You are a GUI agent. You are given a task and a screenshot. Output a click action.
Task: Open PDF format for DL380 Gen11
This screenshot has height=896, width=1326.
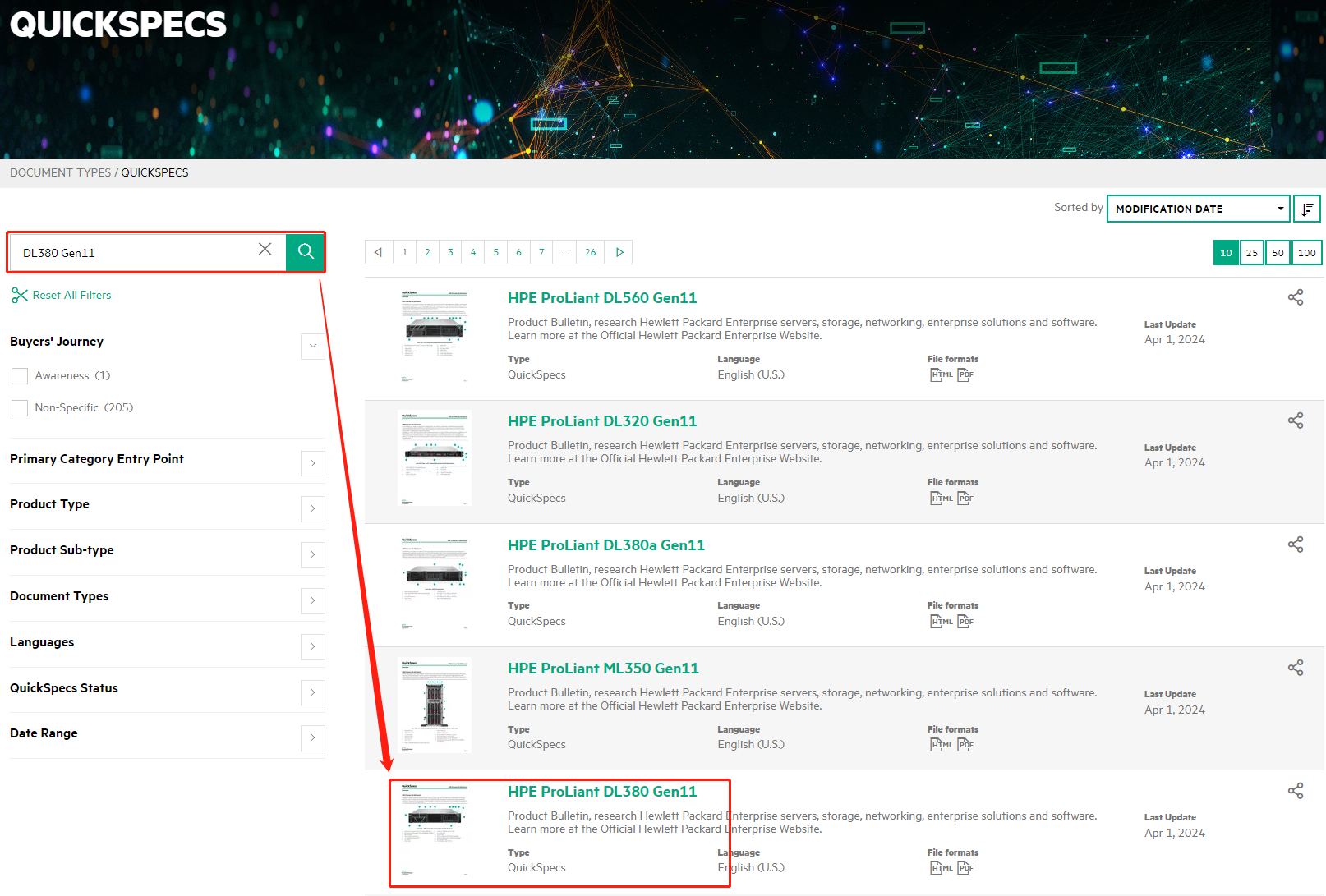tap(965, 867)
